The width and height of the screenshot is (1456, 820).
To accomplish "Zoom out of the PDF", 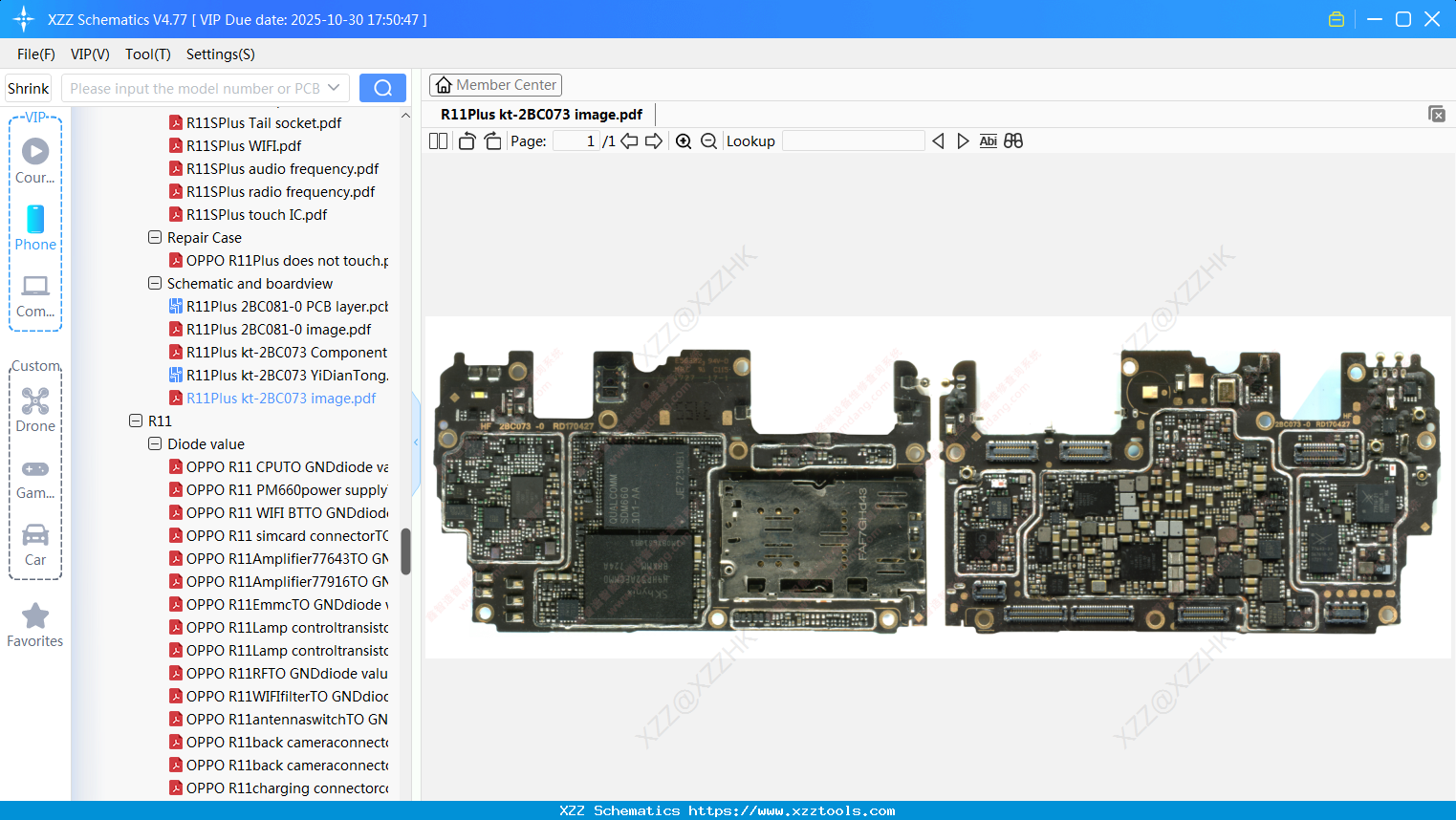I will [708, 141].
